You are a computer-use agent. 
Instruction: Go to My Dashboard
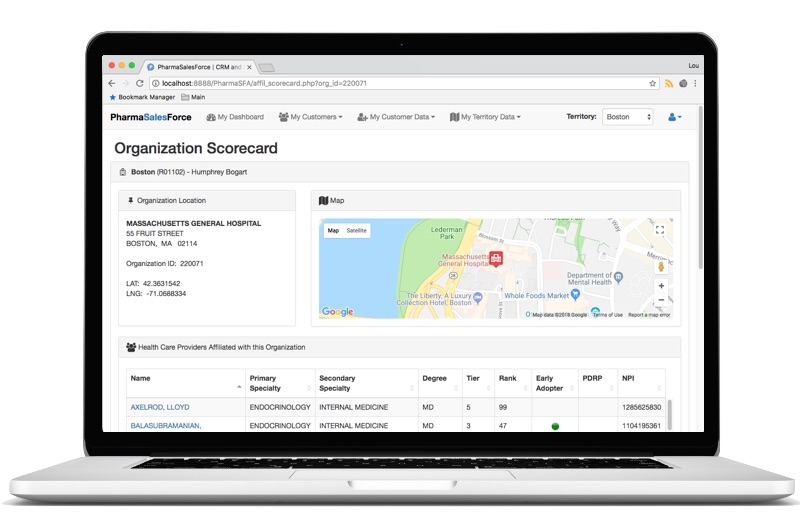point(235,117)
